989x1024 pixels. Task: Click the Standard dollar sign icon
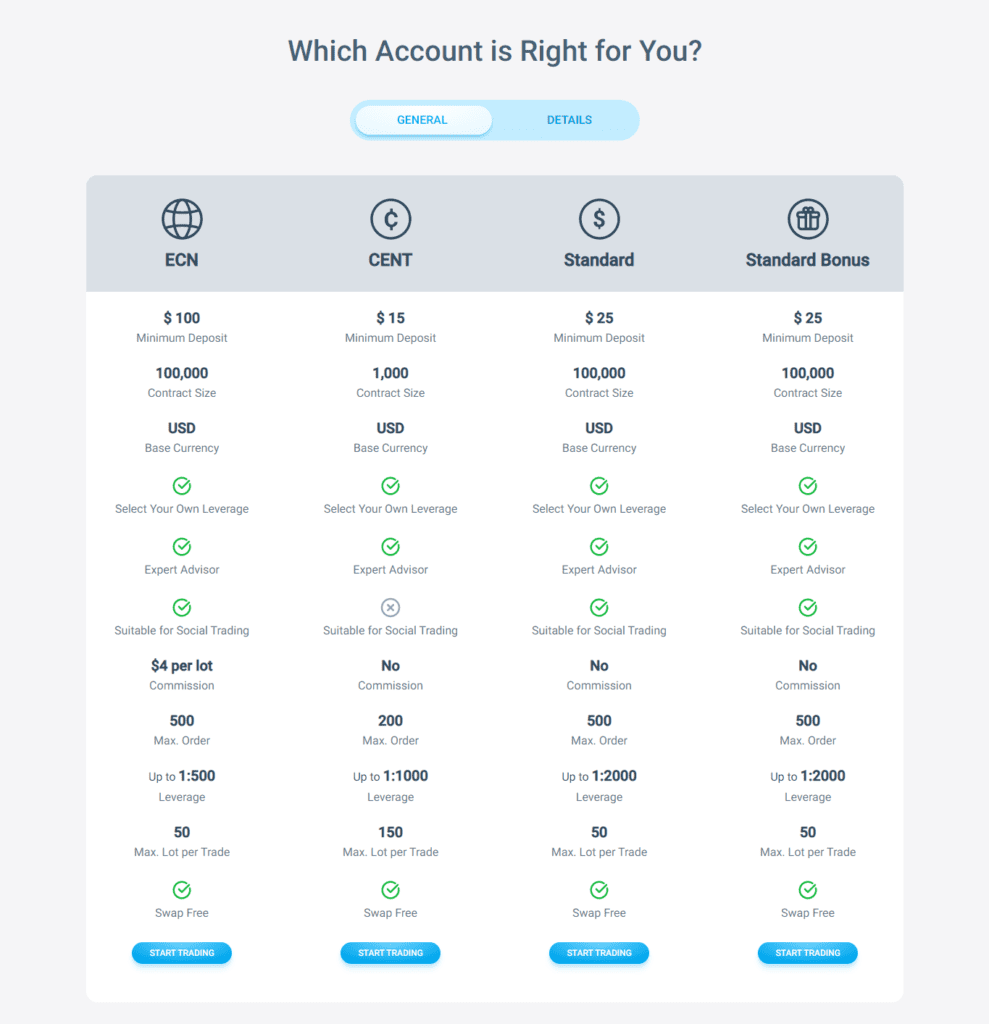(x=599, y=219)
